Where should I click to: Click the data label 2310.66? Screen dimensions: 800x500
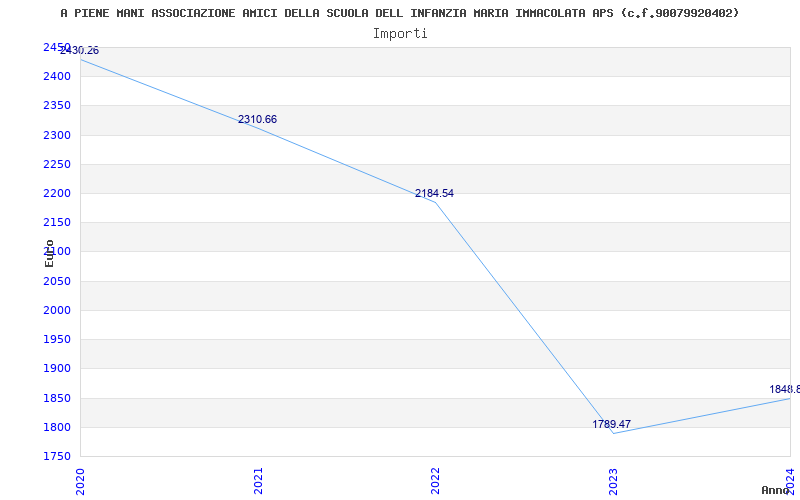pos(257,119)
